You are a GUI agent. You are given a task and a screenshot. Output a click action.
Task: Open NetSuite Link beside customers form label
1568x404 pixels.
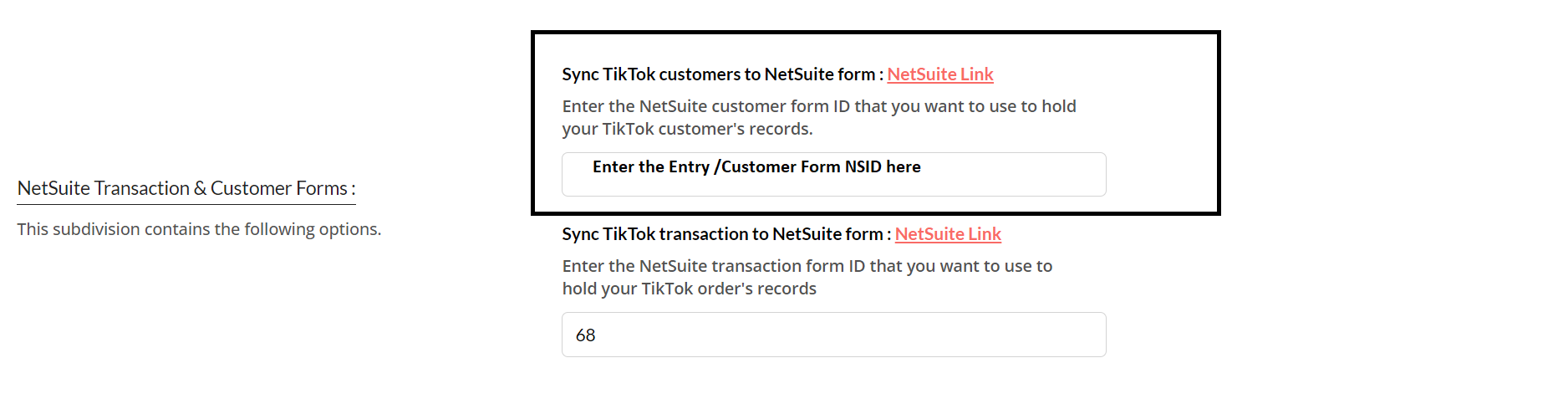pyautogui.click(x=939, y=74)
